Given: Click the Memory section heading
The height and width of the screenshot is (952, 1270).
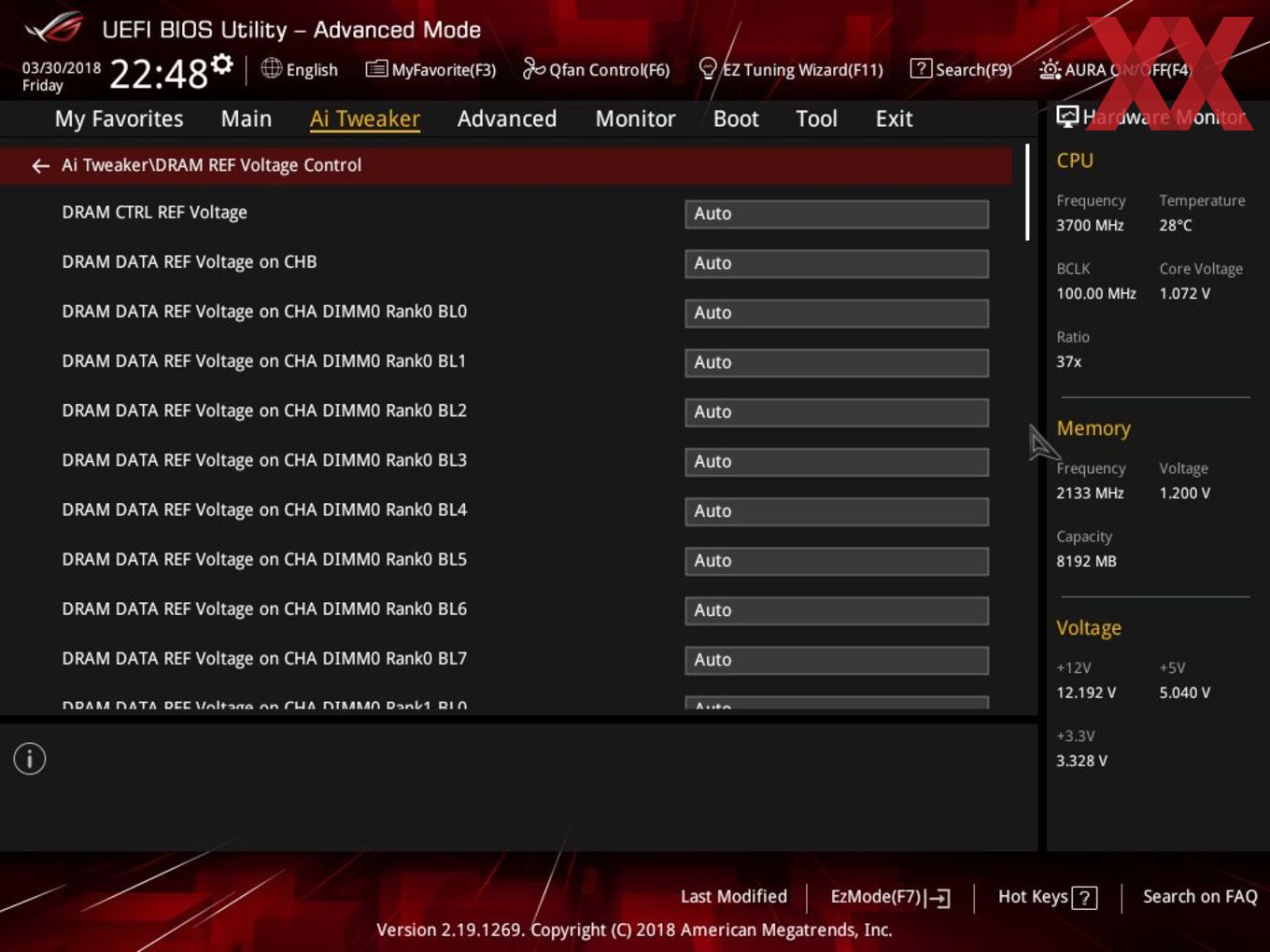Looking at the screenshot, I should coord(1094,428).
